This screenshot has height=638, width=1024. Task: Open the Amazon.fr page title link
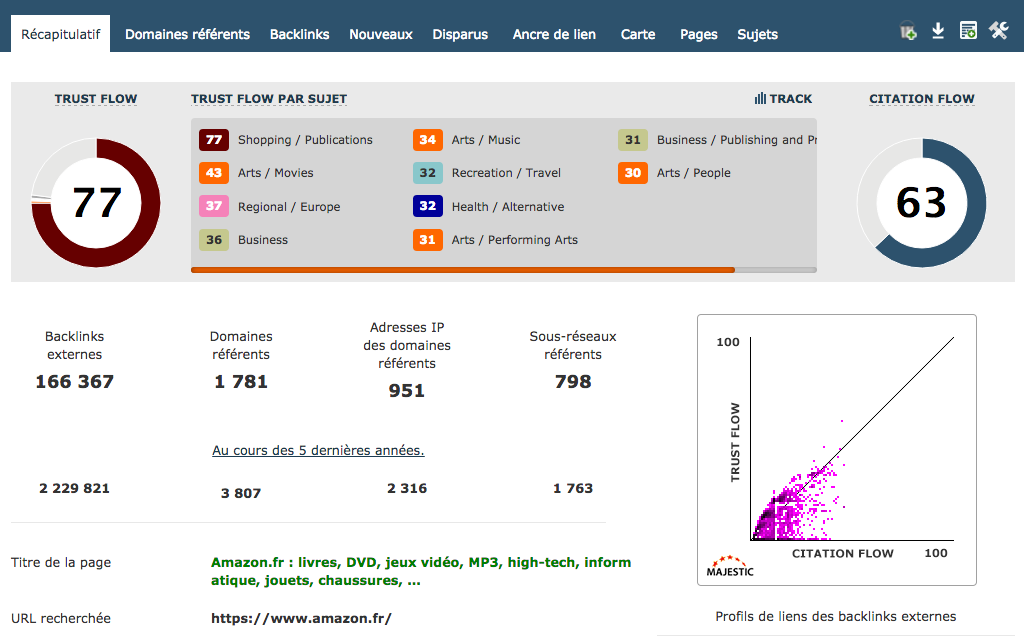[421, 571]
